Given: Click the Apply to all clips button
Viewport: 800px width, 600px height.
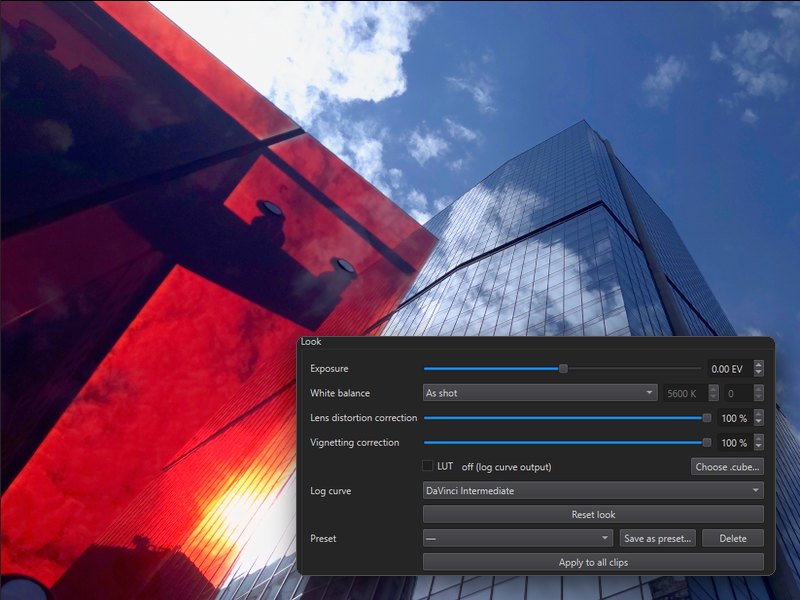Looking at the screenshot, I should tap(593, 562).
